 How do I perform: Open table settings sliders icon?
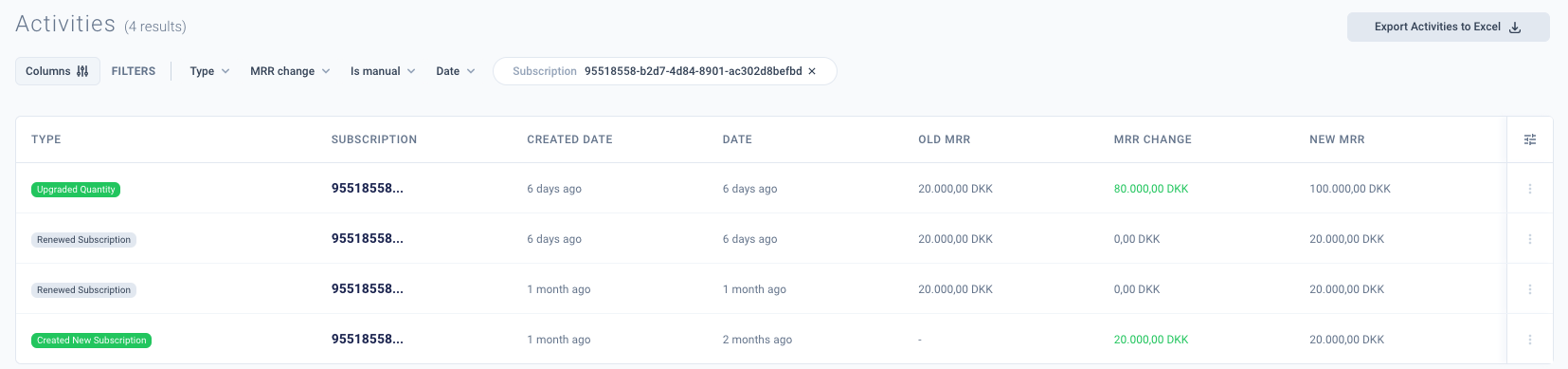1530,139
